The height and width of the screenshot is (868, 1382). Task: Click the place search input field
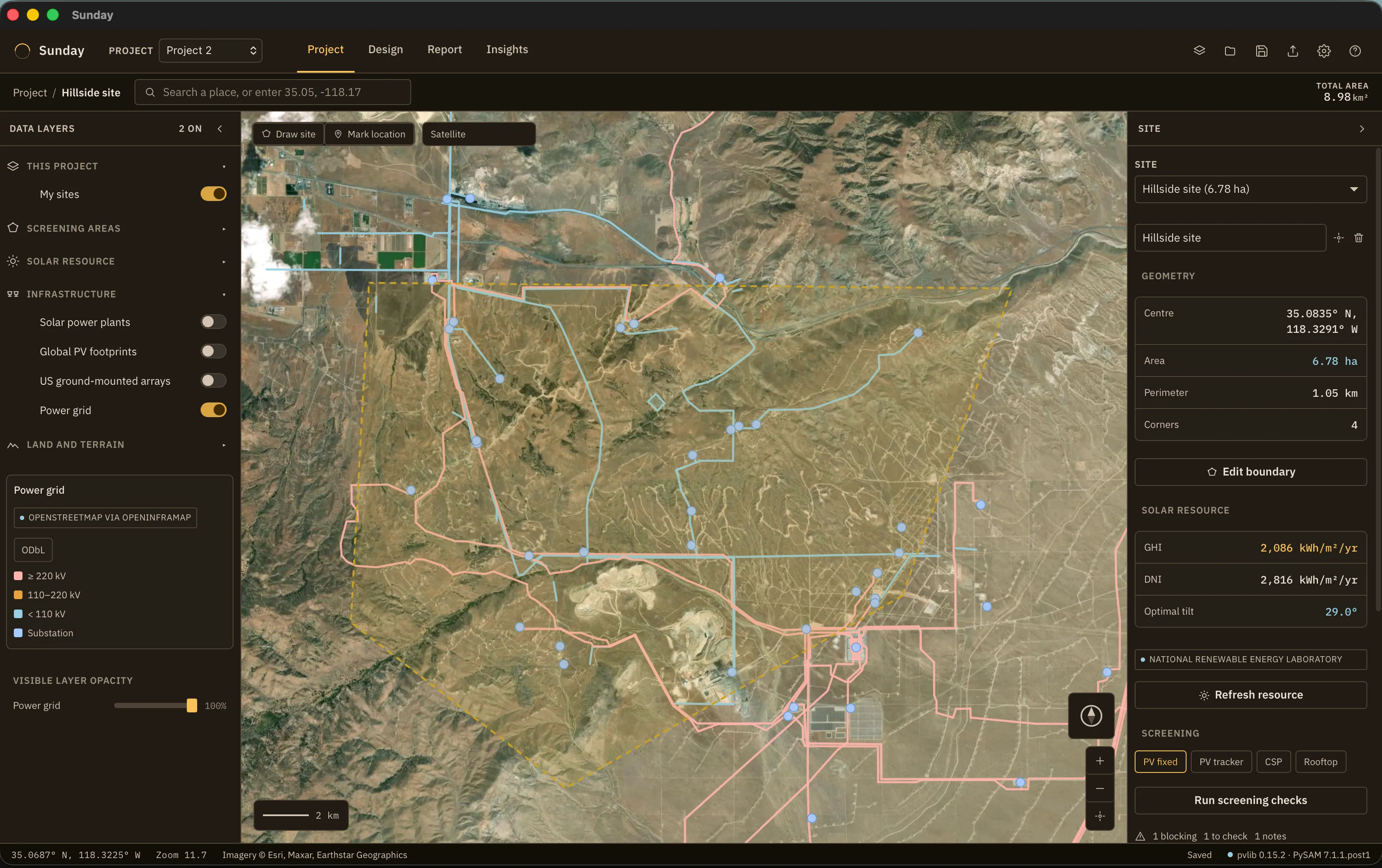tap(272, 92)
